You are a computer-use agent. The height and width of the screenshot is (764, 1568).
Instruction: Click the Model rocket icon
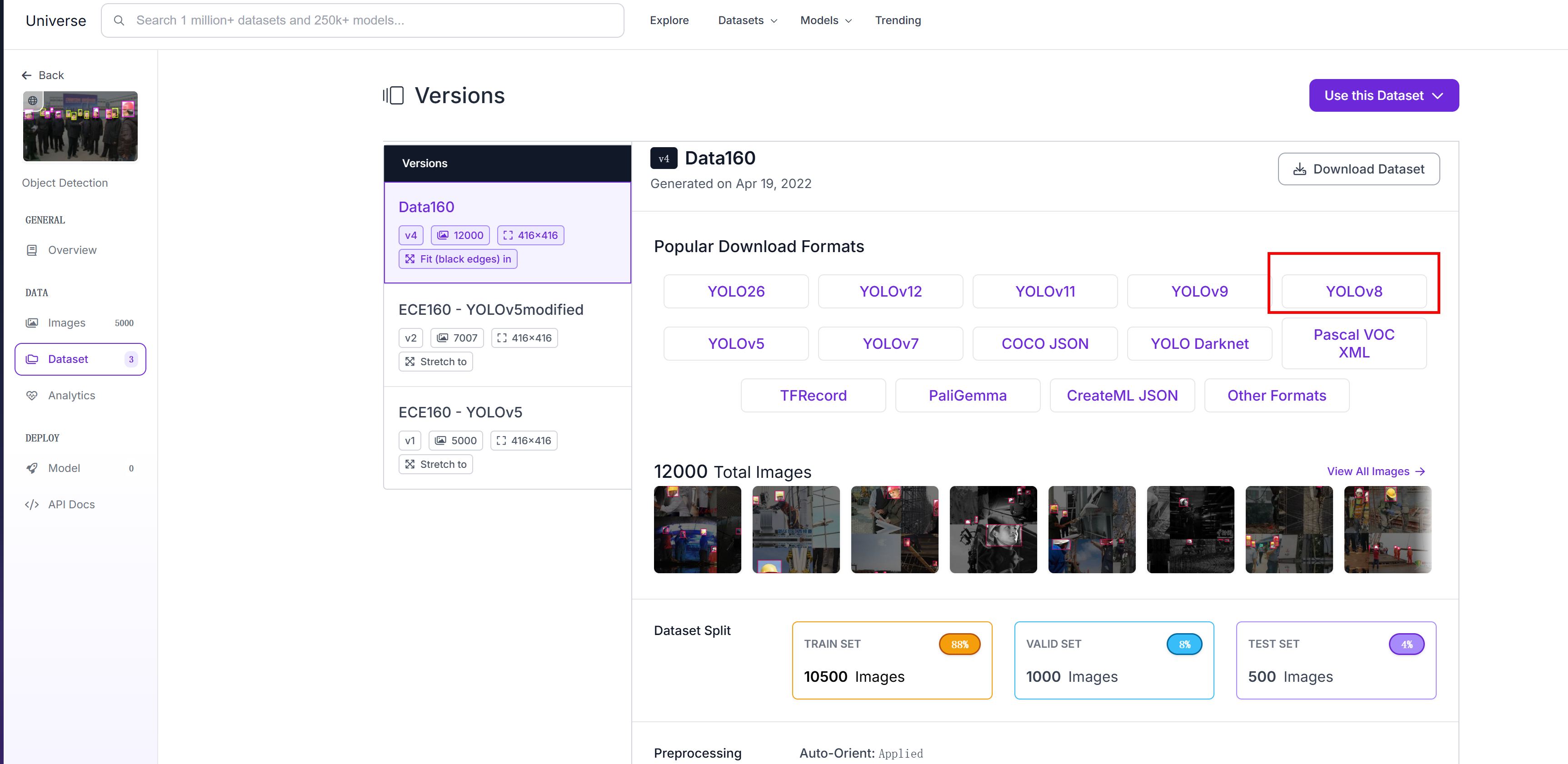32,468
